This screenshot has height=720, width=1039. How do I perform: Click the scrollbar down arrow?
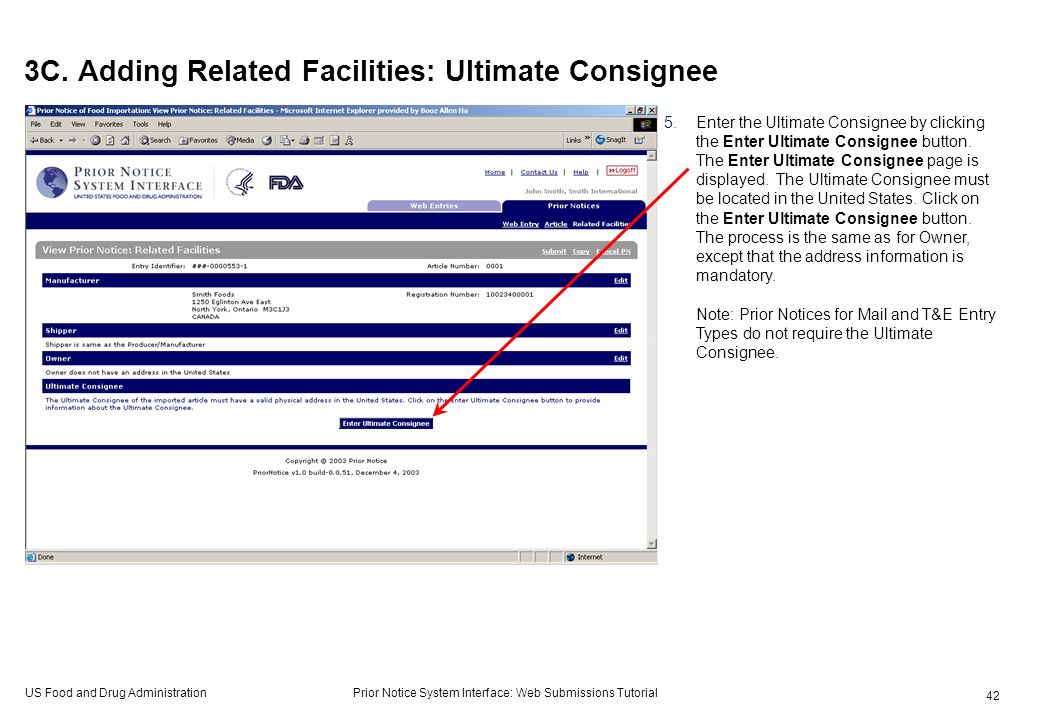(651, 544)
